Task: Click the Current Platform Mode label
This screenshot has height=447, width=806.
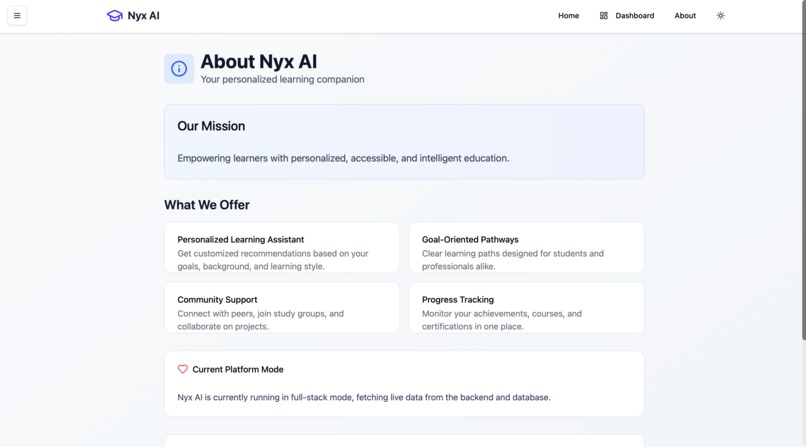Action: pos(238,370)
